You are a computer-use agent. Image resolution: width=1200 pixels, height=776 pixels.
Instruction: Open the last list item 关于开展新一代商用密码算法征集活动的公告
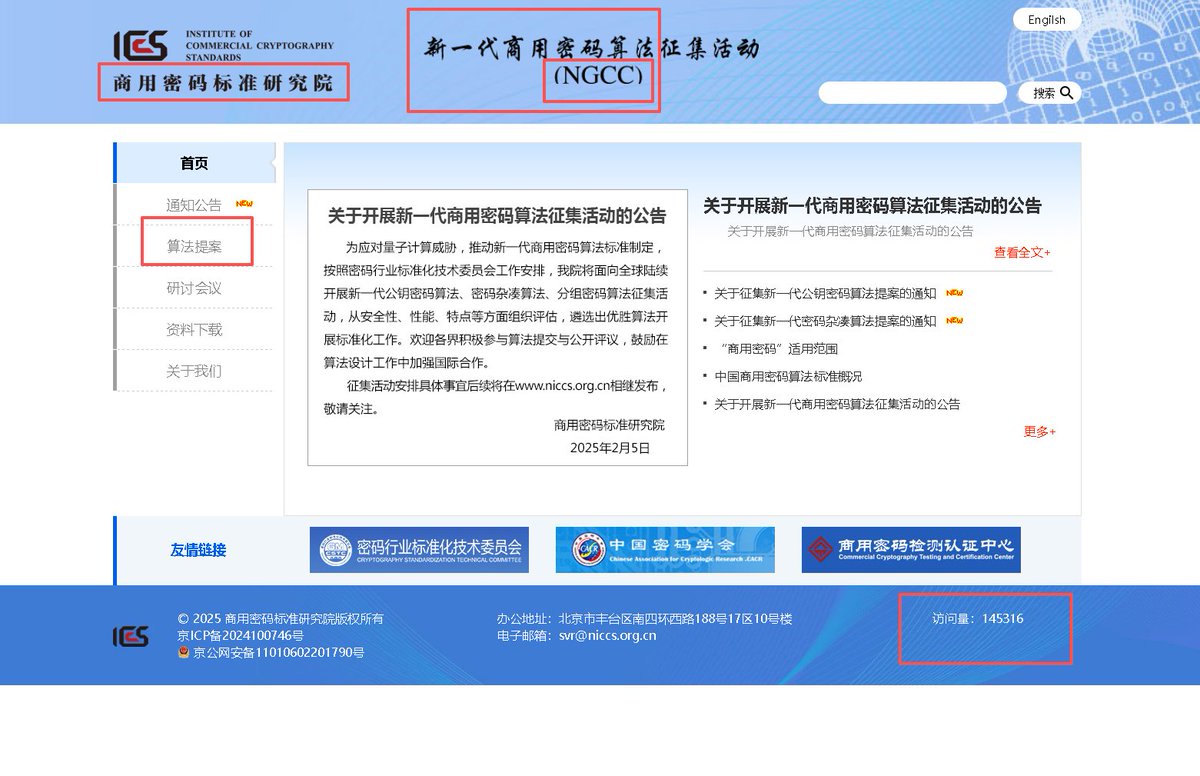point(837,404)
